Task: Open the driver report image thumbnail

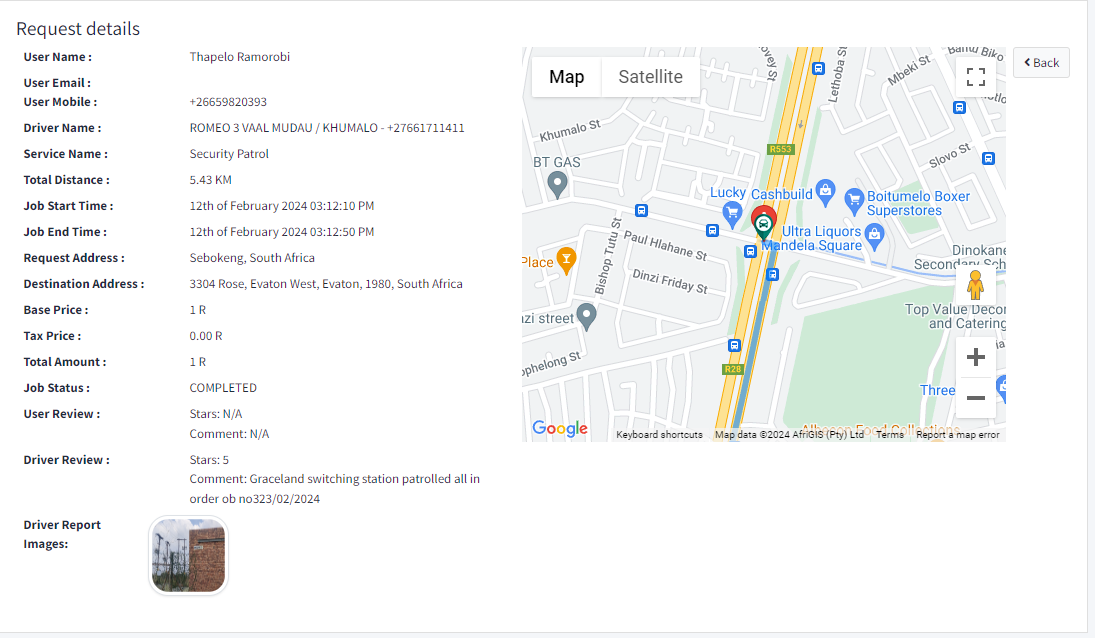Action: point(188,556)
